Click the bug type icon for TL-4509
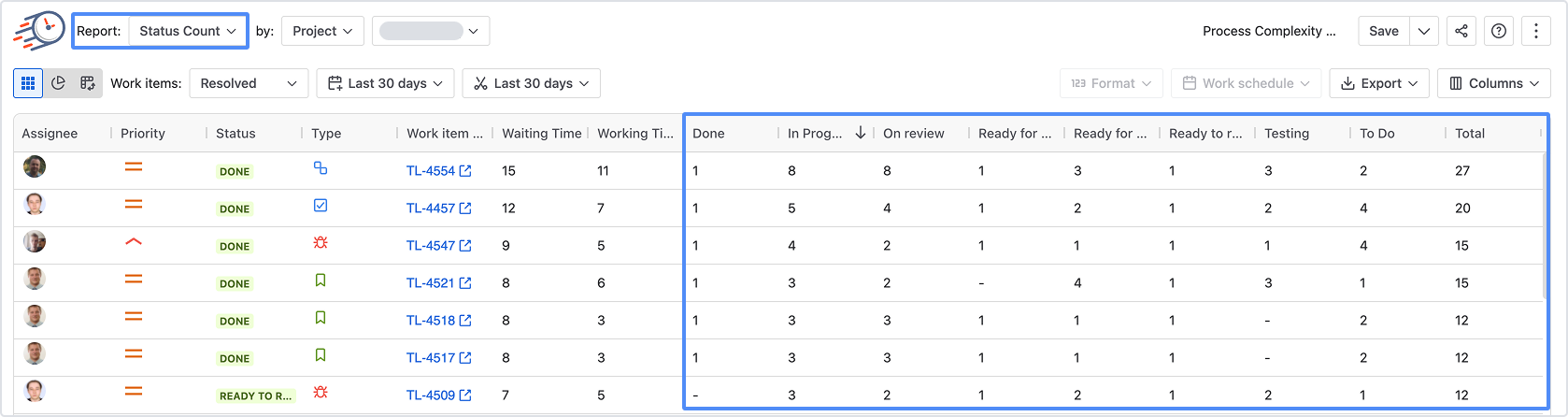 [x=321, y=392]
